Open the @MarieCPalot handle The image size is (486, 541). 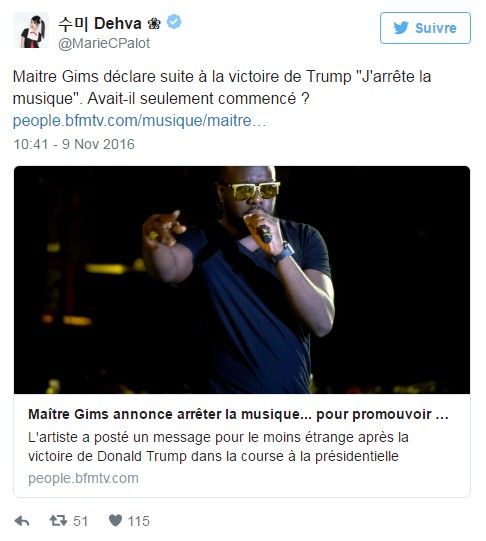104,43
